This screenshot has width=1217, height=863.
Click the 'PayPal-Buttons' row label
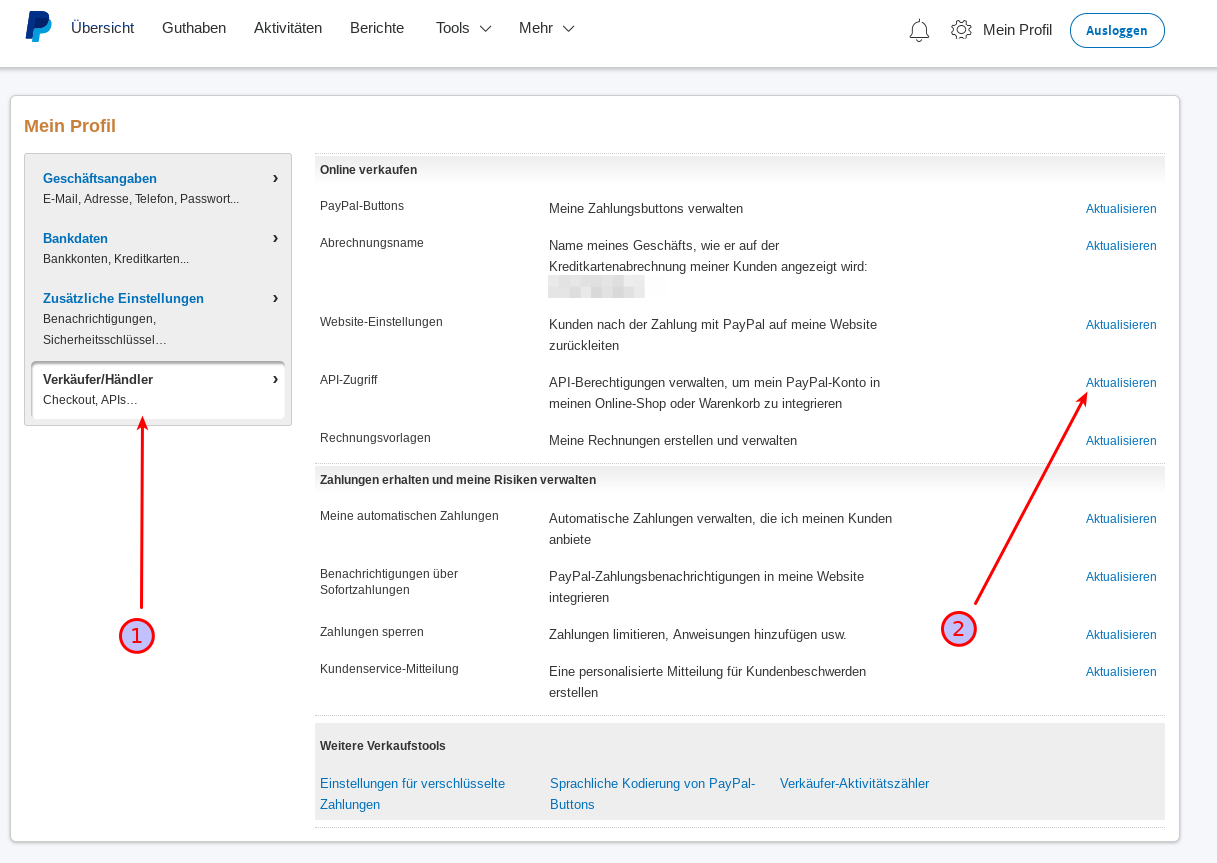362,206
